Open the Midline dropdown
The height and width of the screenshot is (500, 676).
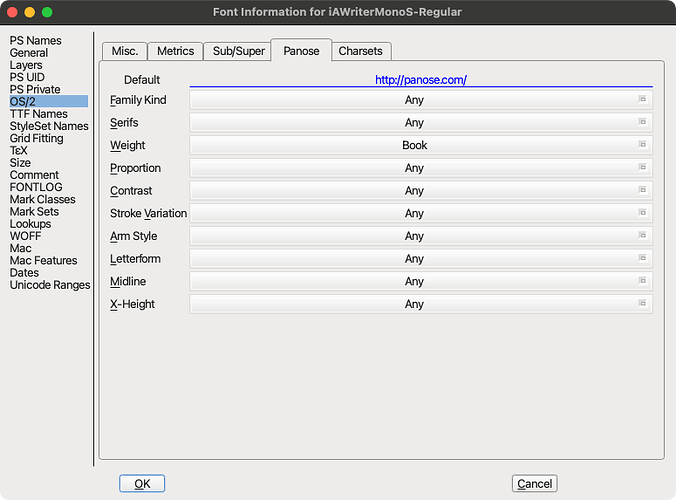[421, 281]
